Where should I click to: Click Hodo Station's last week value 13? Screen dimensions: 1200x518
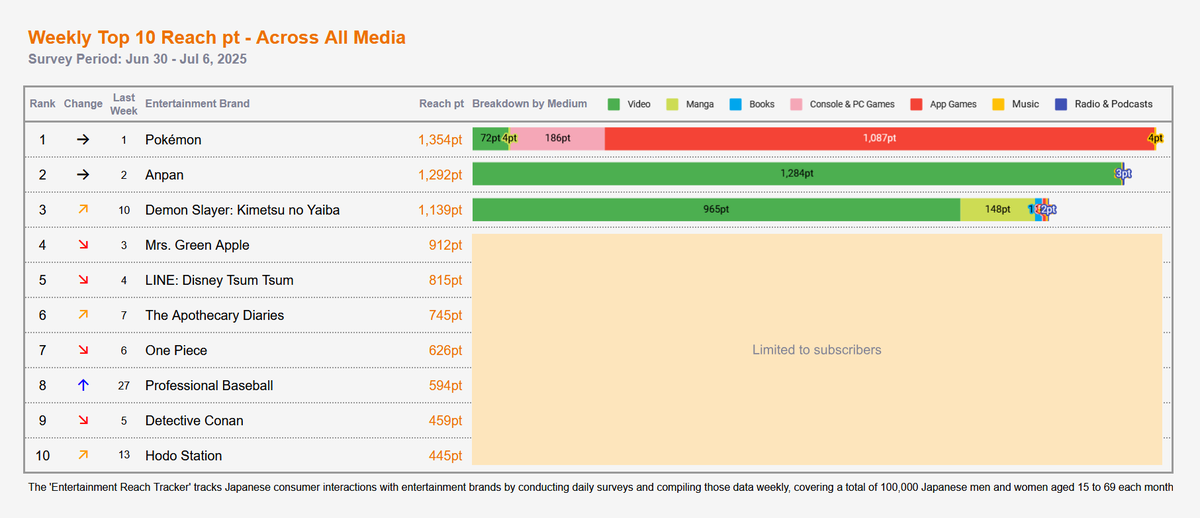(x=124, y=455)
